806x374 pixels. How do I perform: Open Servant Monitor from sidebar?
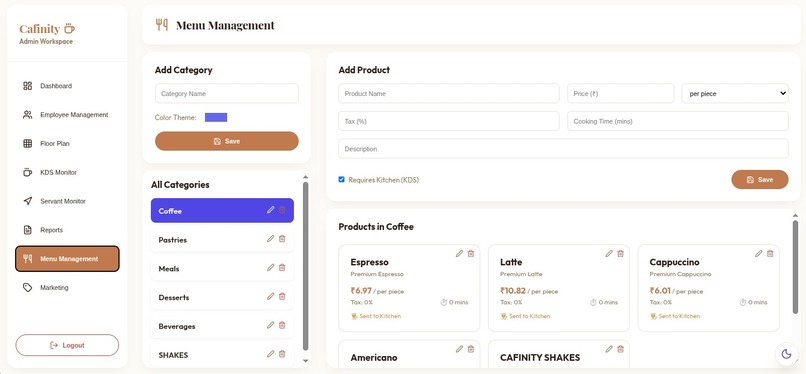[x=67, y=201]
